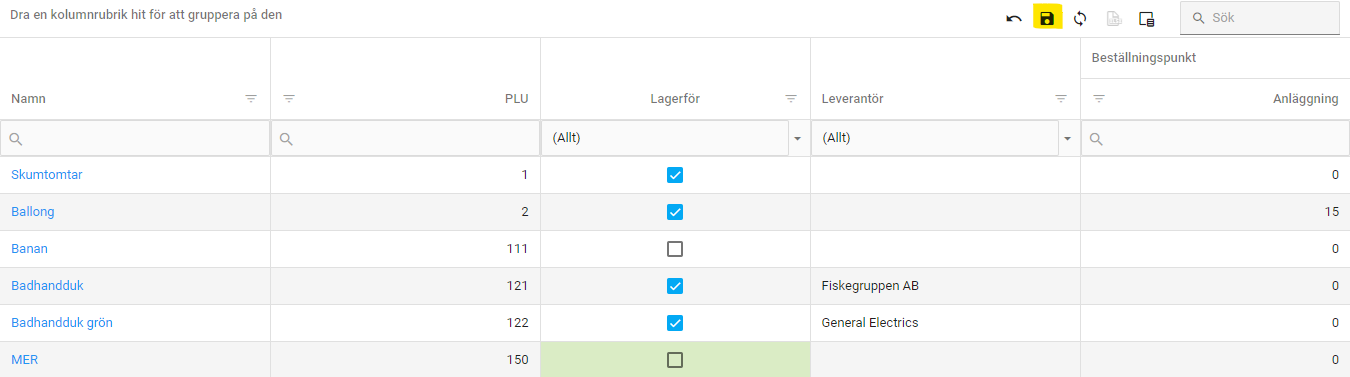1350x377 pixels.
Task: Open filter icon on Lagerför column
Action: [791, 99]
